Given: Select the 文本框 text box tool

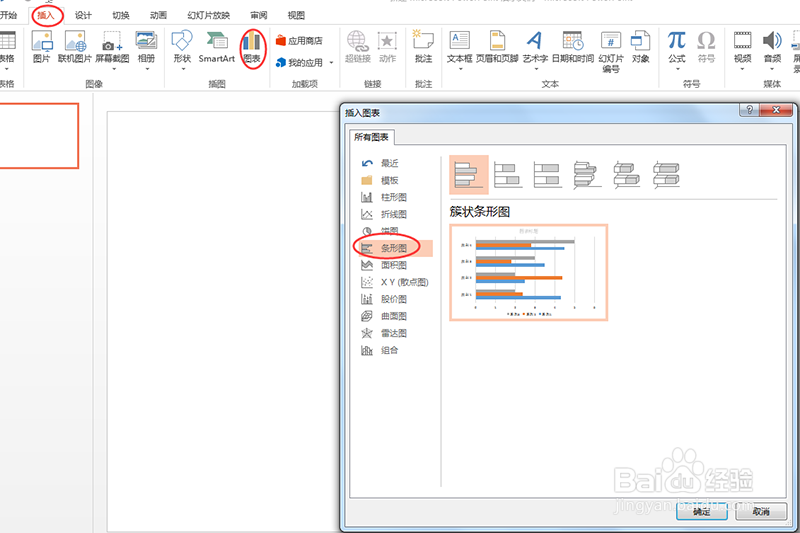Looking at the screenshot, I should click(460, 47).
